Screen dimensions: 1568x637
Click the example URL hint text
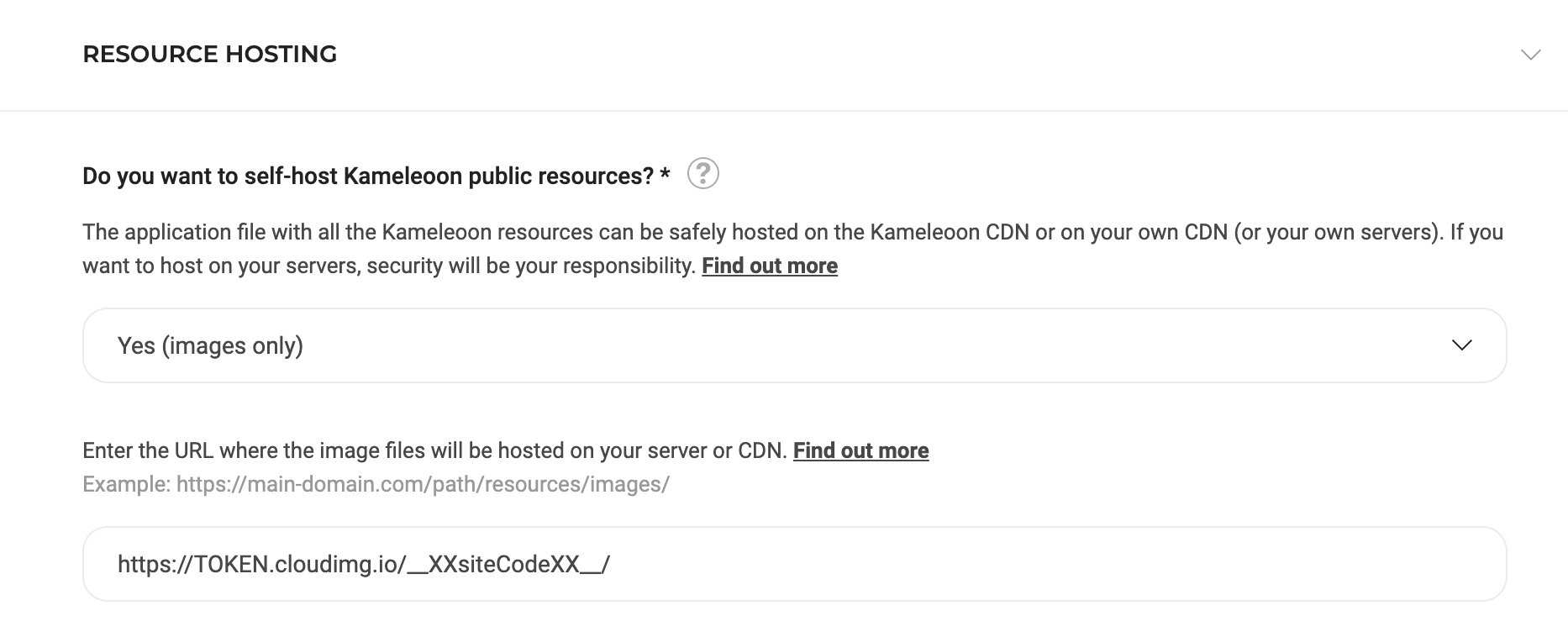(376, 485)
